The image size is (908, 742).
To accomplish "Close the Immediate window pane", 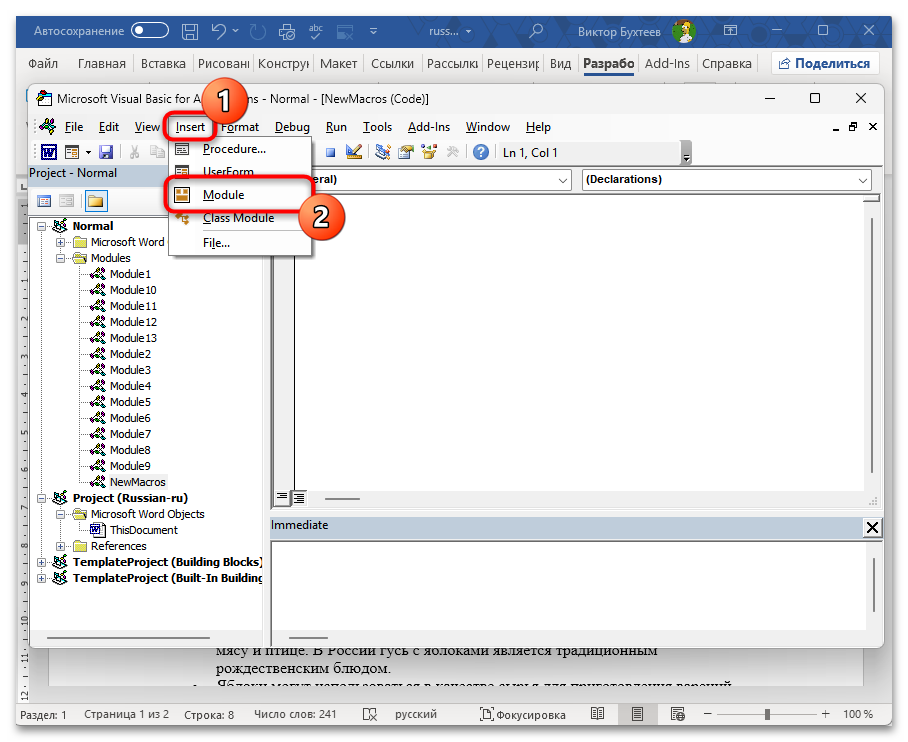I will click(x=872, y=527).
